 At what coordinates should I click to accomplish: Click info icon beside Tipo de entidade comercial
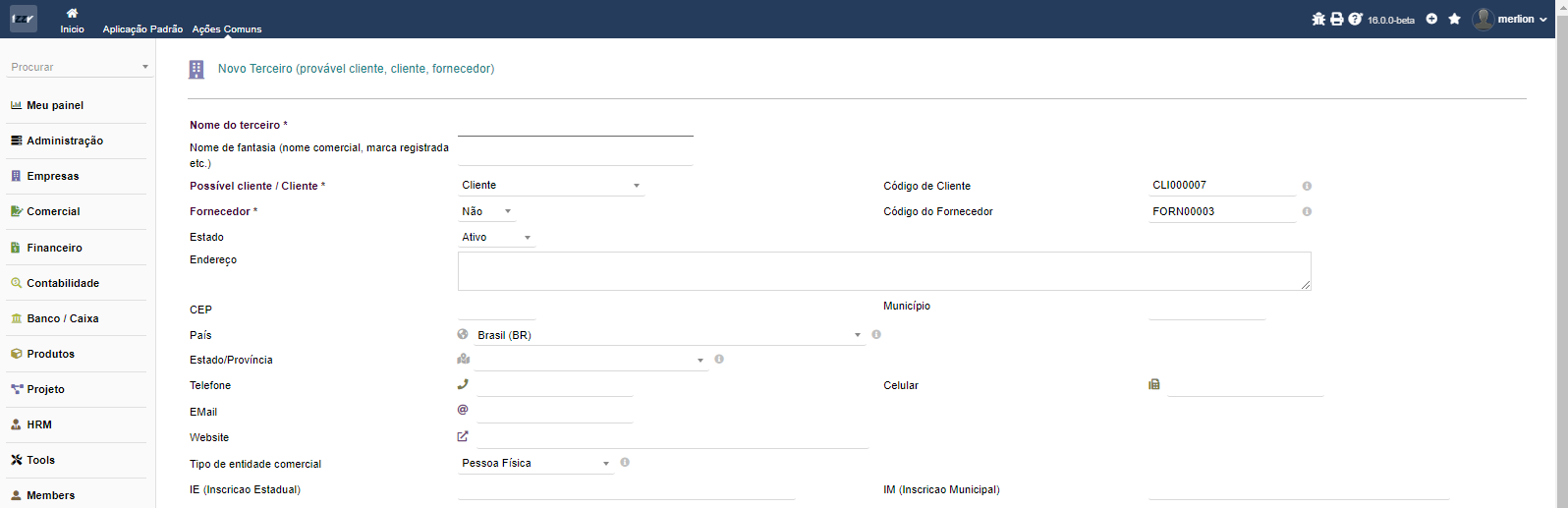[625, 462]
